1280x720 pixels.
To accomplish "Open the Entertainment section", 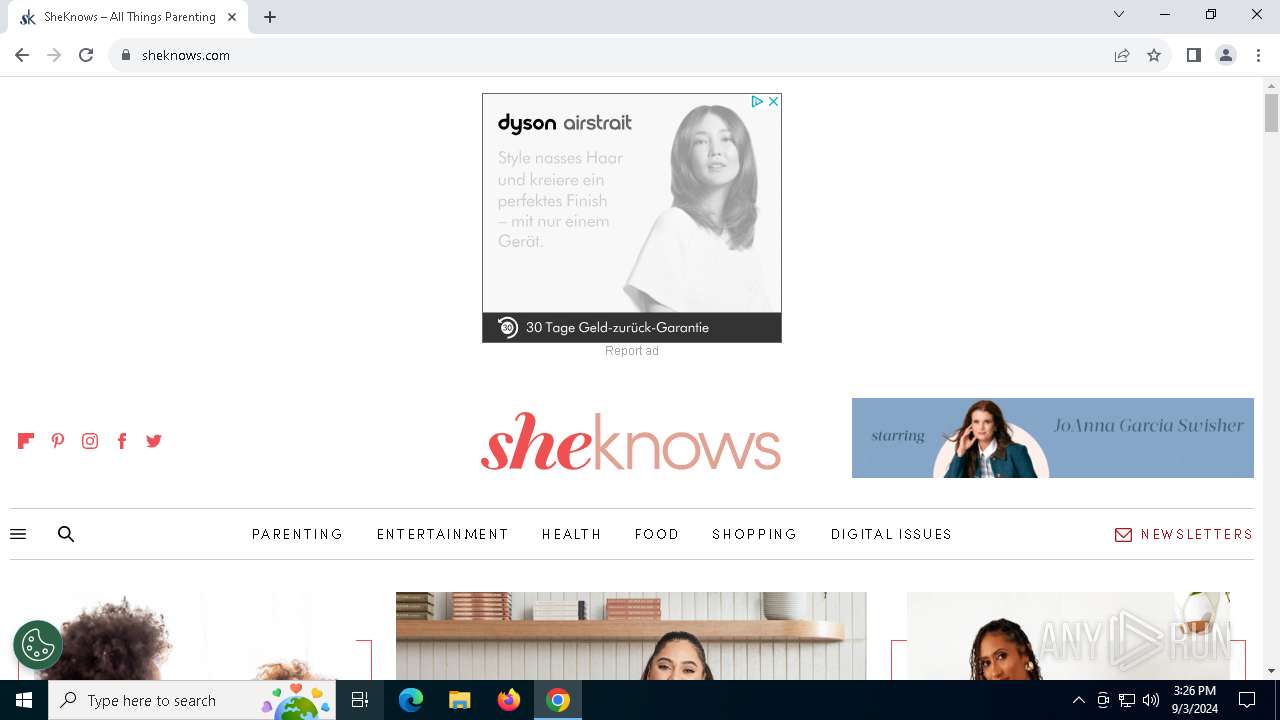I will pyautogui.click(x=443, y=534).
